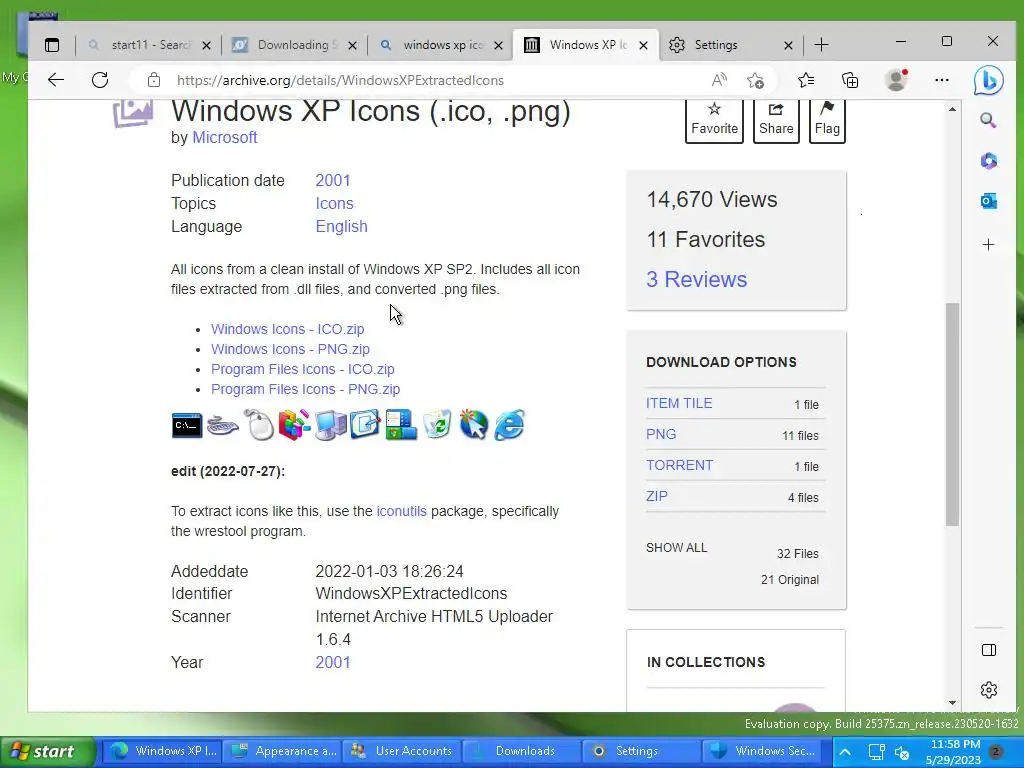Open the browser profile avatar
1024x768 pixels.
(x=896, y=80)
